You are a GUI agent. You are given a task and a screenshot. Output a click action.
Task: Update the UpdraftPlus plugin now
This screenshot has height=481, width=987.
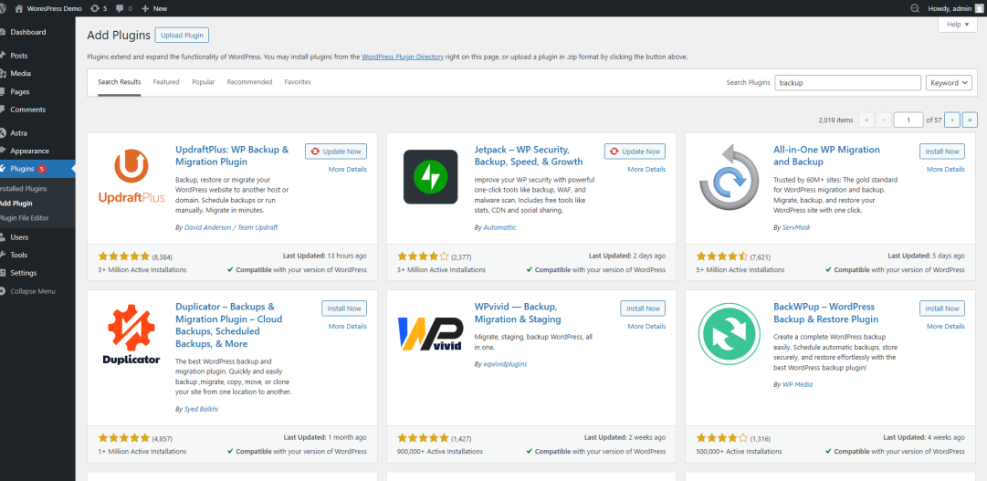[x=336, y=152]
